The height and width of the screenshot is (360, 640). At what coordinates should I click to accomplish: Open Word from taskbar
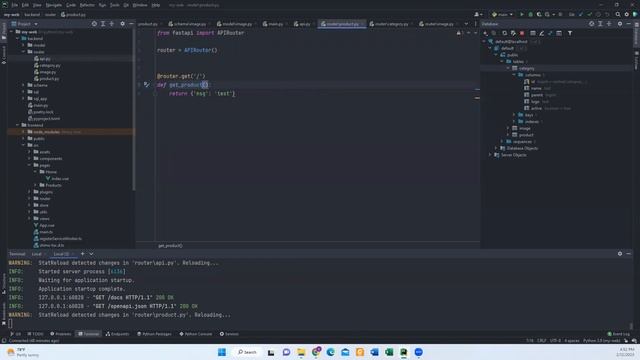374,352
